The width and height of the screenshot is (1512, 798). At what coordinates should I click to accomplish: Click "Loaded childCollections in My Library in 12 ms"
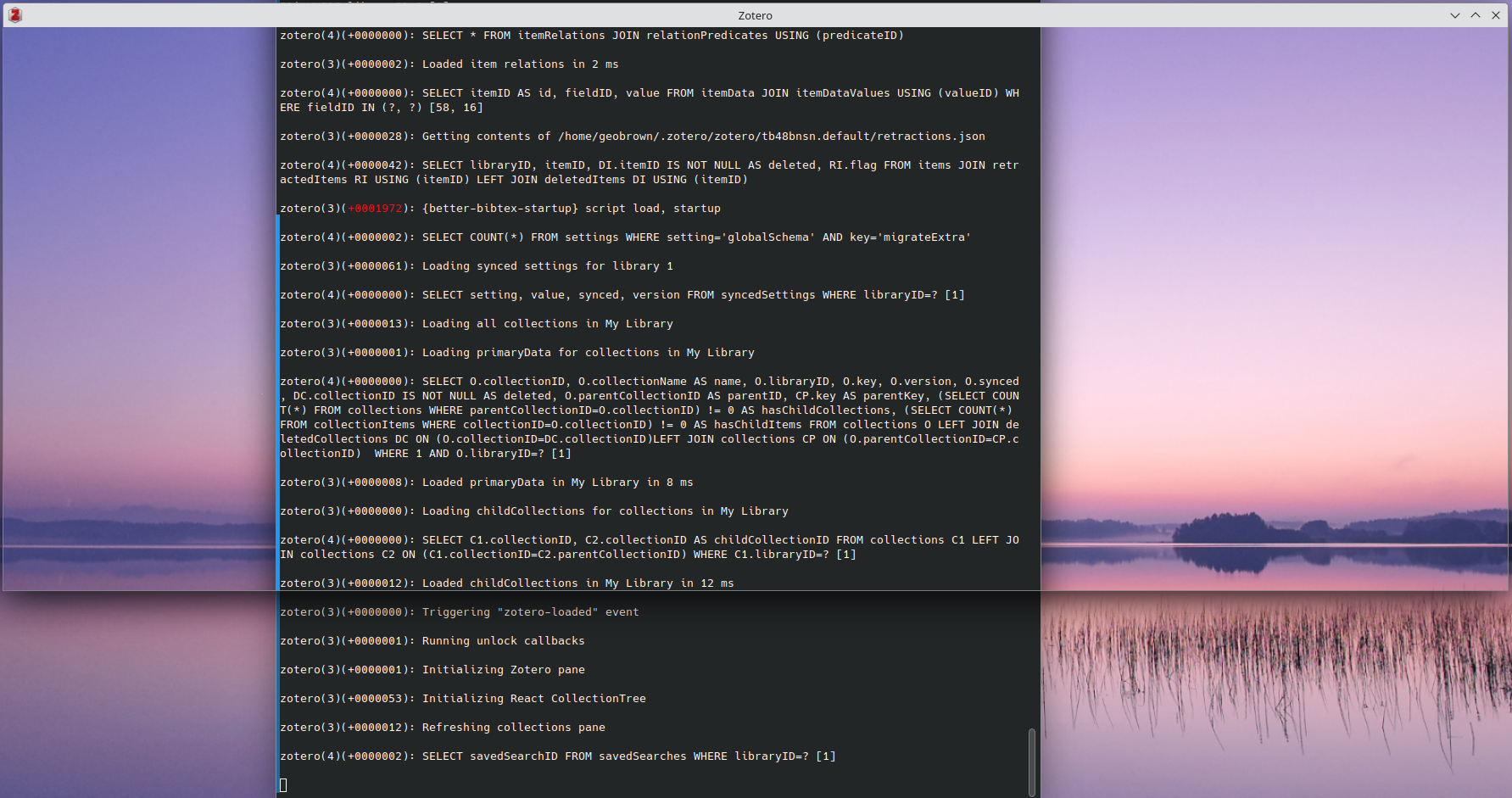click(x=578, y=583)
